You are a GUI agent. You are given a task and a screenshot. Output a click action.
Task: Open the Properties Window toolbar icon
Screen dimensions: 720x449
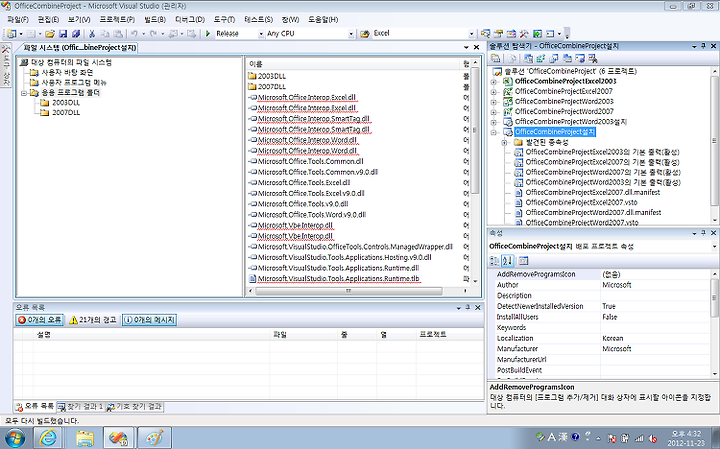click(498, 34)
